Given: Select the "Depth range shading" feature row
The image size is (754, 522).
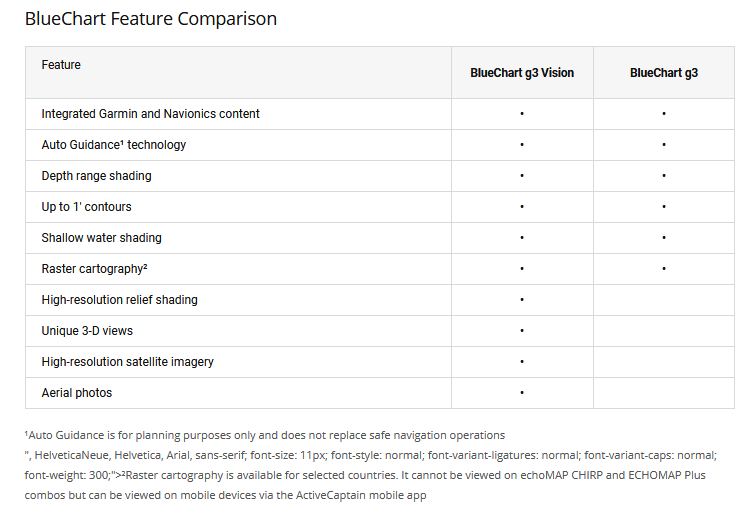Looking at the screenshot, I should pos(96,176).
